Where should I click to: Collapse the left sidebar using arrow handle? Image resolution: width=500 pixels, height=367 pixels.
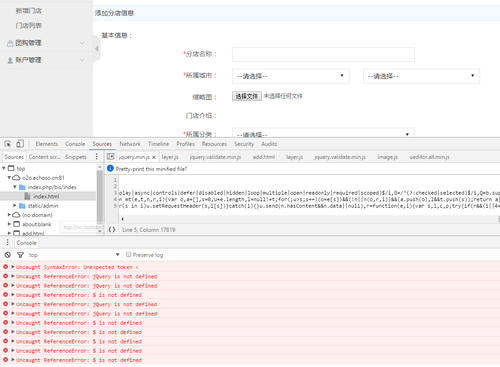tap(96, 49)
